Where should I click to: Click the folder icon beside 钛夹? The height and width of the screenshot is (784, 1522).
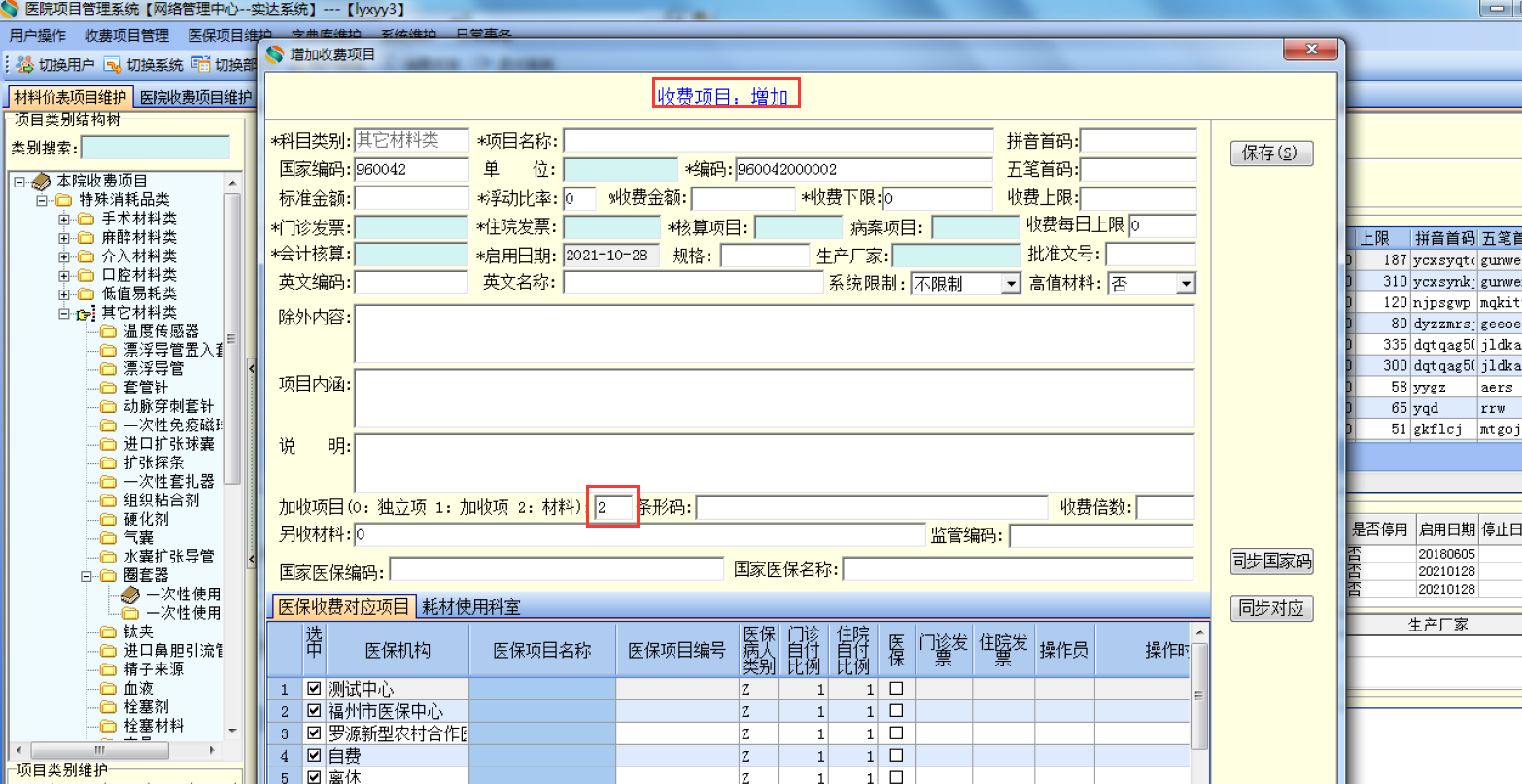108,631
